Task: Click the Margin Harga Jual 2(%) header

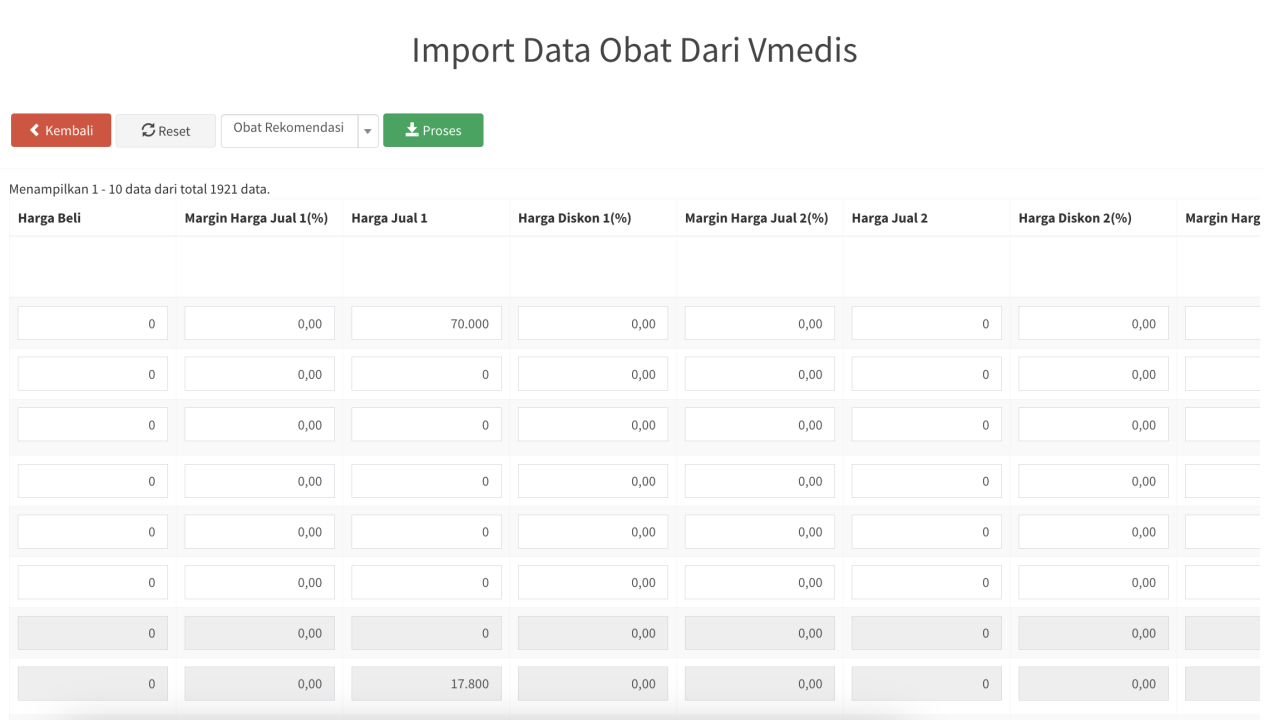Action: click(x=756, y=218)
